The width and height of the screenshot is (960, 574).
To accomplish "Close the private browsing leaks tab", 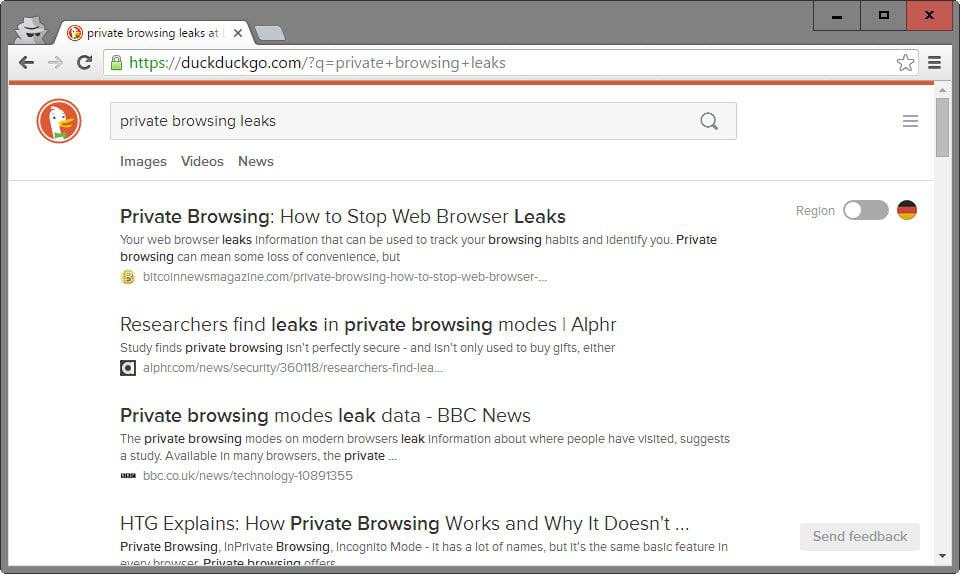I will 238,33.
